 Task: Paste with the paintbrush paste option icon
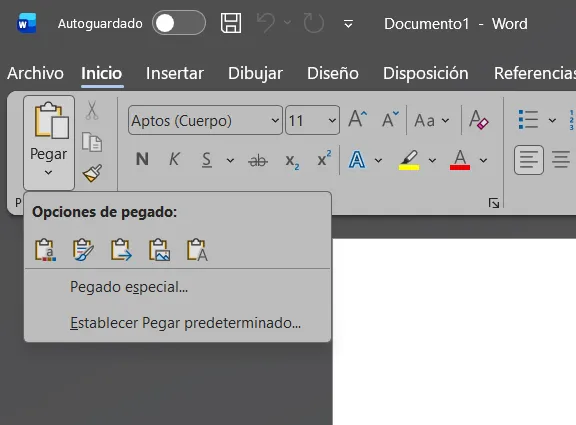pos(83,250)
